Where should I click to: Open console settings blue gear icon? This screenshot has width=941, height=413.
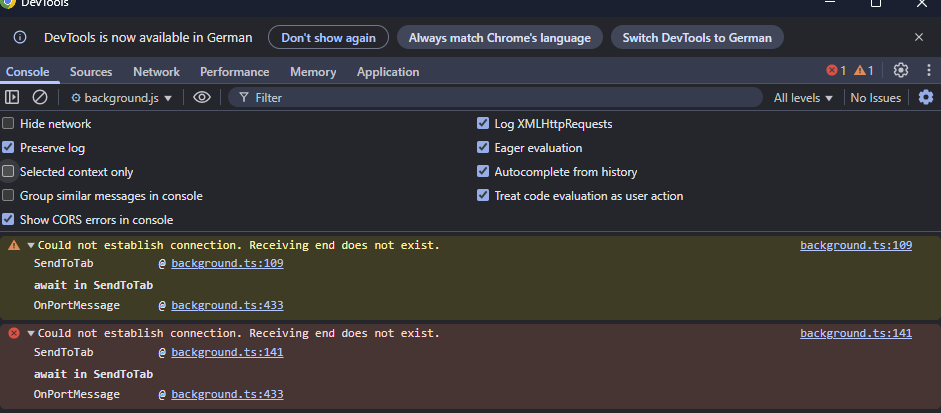click(x=925, y=97)
